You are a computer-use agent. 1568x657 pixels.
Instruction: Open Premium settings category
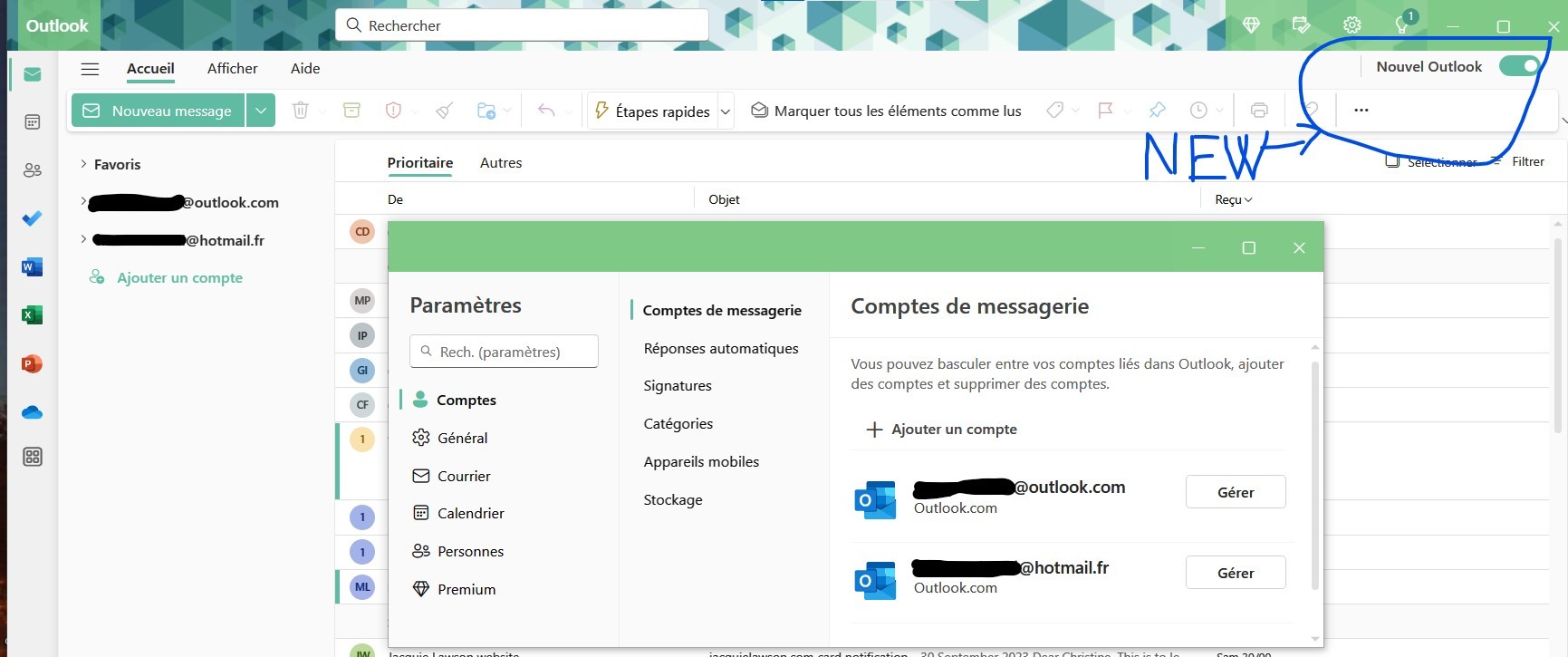(454, 589)
